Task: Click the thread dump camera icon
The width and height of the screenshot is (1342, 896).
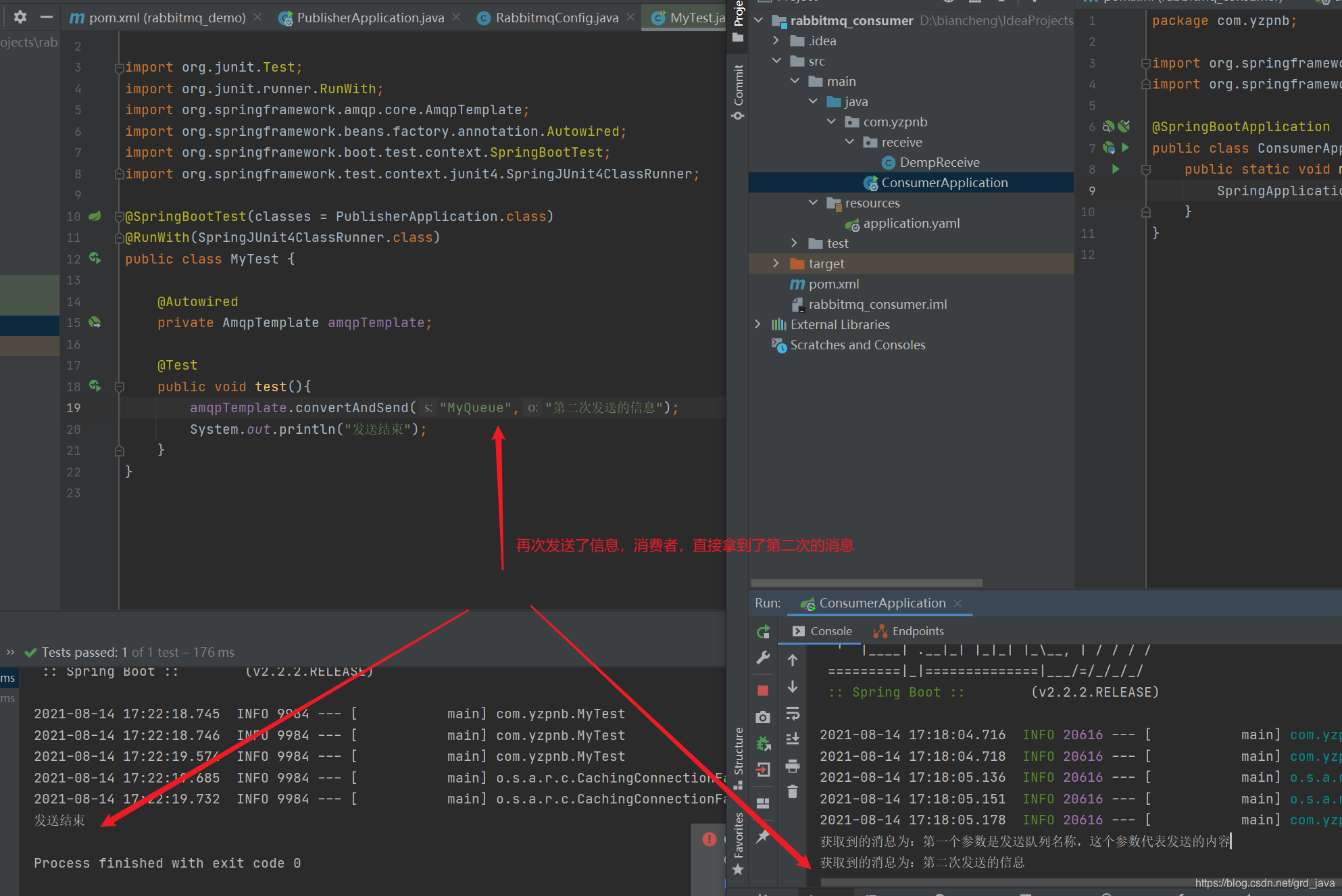Action: click(763, 717)
